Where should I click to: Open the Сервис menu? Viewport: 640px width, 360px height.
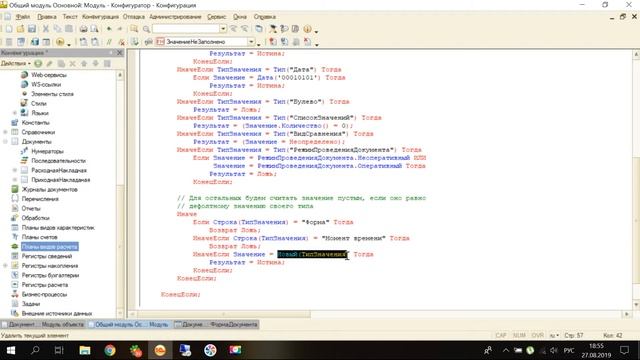216,17
